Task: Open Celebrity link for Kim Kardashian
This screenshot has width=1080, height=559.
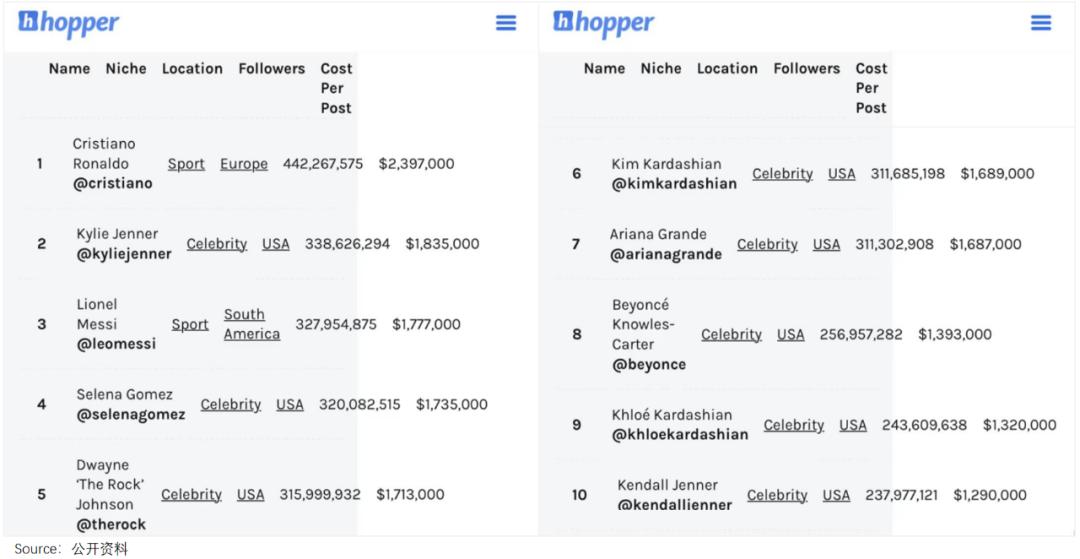Action: 782,173
